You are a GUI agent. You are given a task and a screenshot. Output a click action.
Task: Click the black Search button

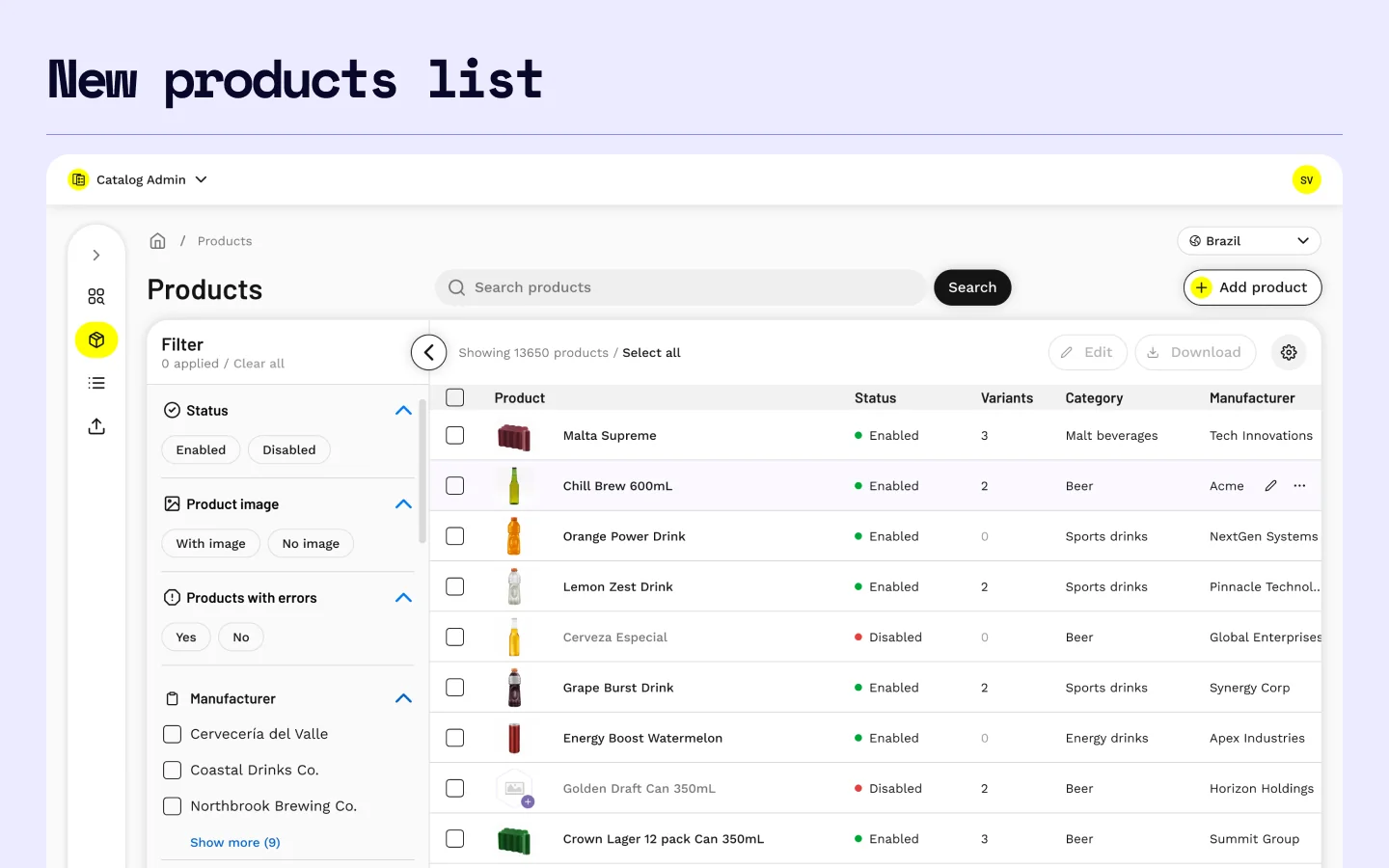(972, 287)
